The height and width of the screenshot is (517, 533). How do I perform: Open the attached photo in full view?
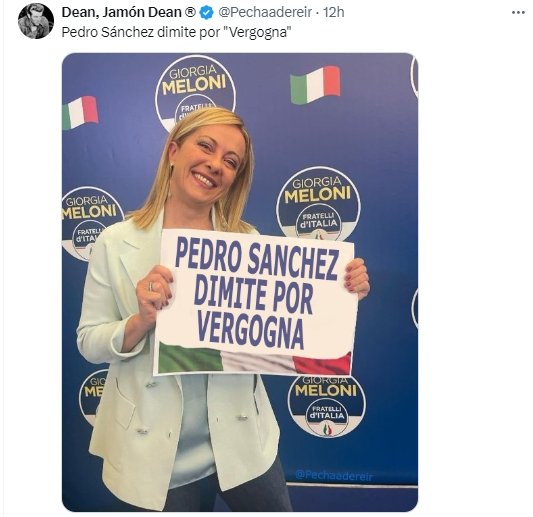(x=240, y=282)
